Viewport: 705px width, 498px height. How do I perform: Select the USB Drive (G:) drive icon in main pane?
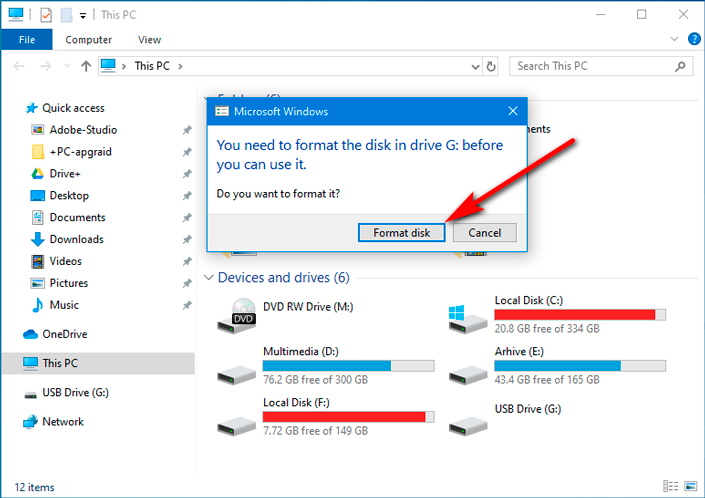(x=468, y=426)
